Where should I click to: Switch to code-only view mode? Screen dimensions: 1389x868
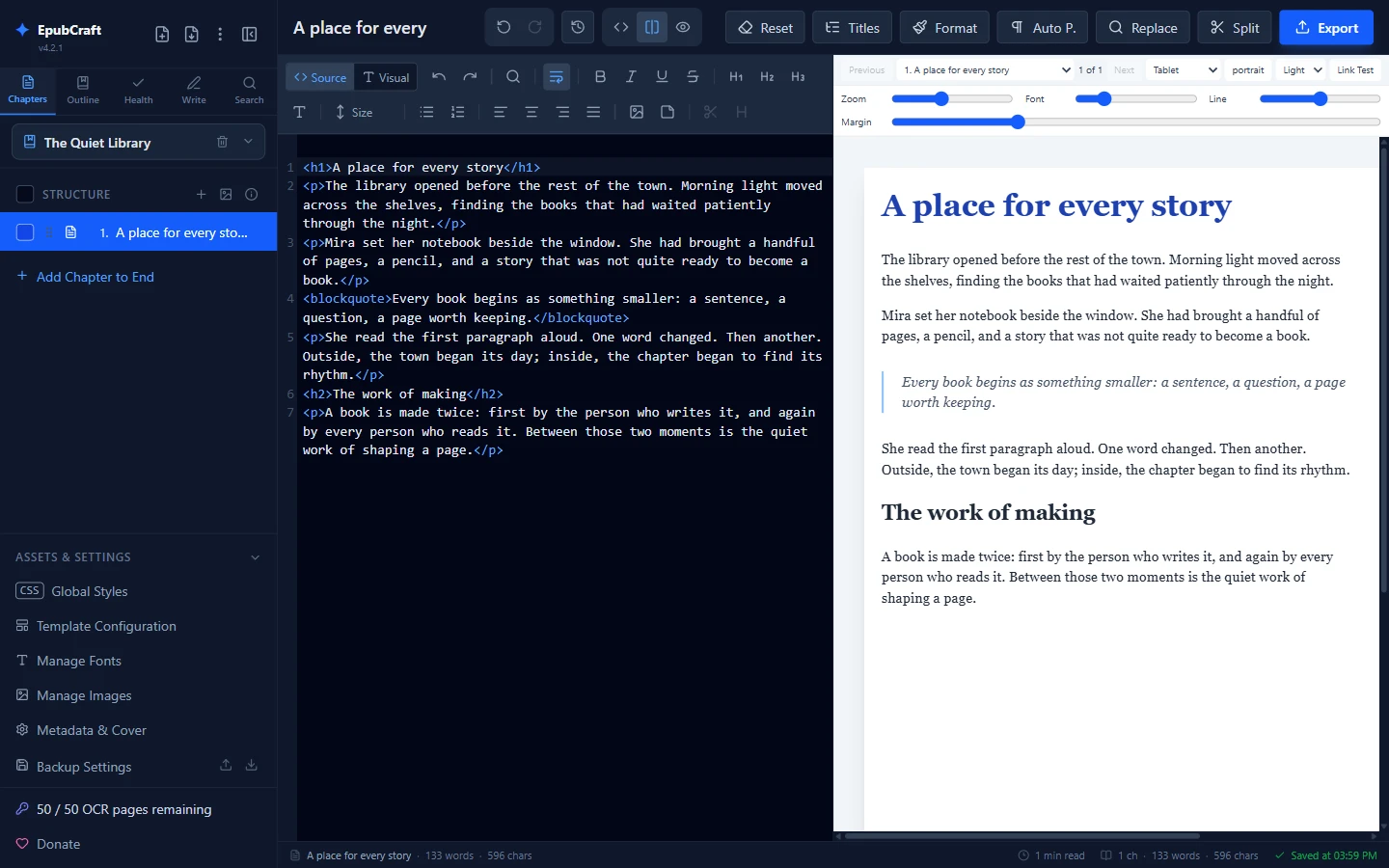click(621, 28)
